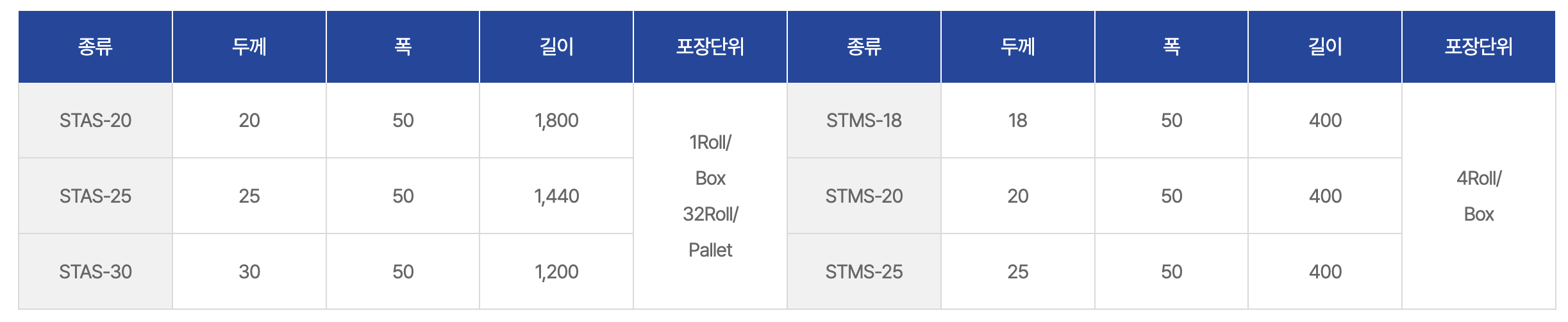This screenshot has height=322, width=1568.
Task: Select the STAS-25 product cell
Action: [x=96, y=196]
